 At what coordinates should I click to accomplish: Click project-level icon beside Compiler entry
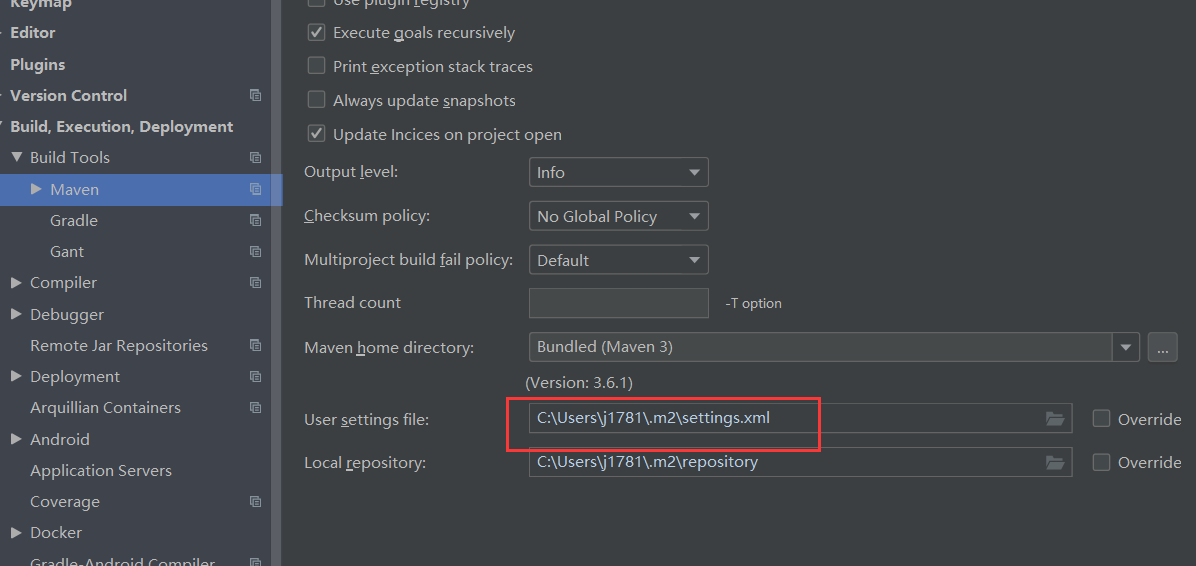pyautogui.click(x=256, y=282)
